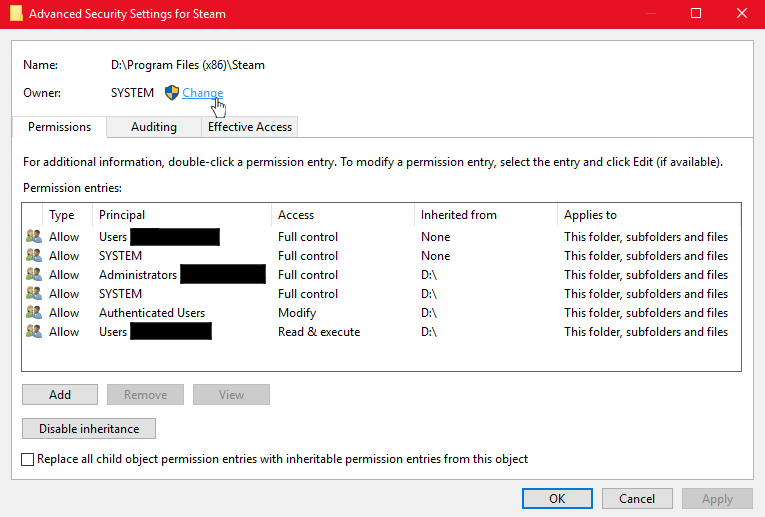Sort entries by Principal column header

pos(180,215)
